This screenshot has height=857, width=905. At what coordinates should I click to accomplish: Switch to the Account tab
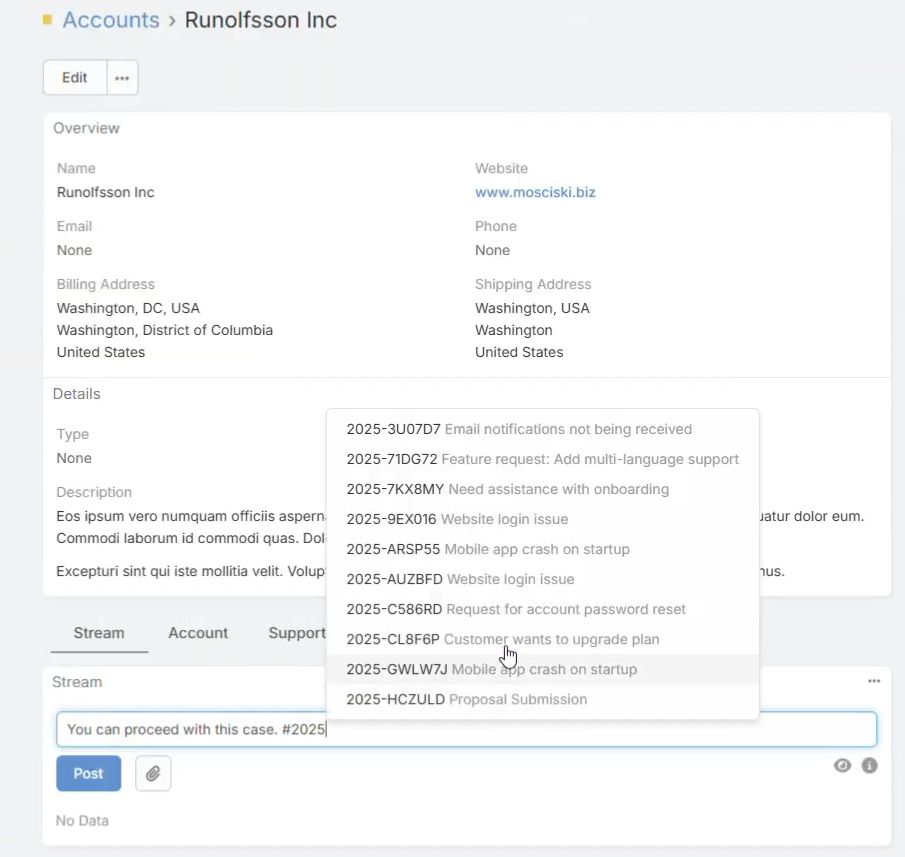[x=198, y=633]
